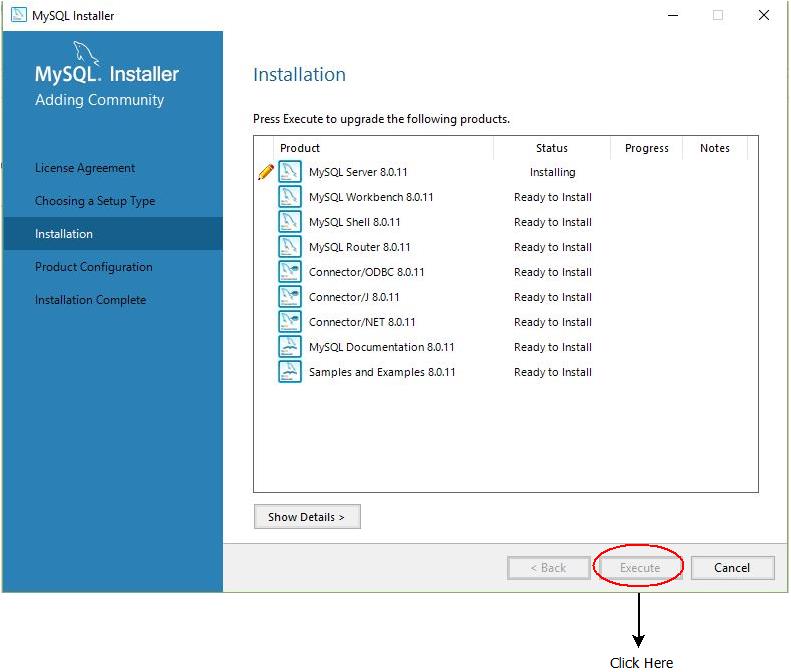The height and width of the screenshot is (672, 791).
Task: Select the MySQL Server 8.0.11 row text
Action: [x=358, y=172]
